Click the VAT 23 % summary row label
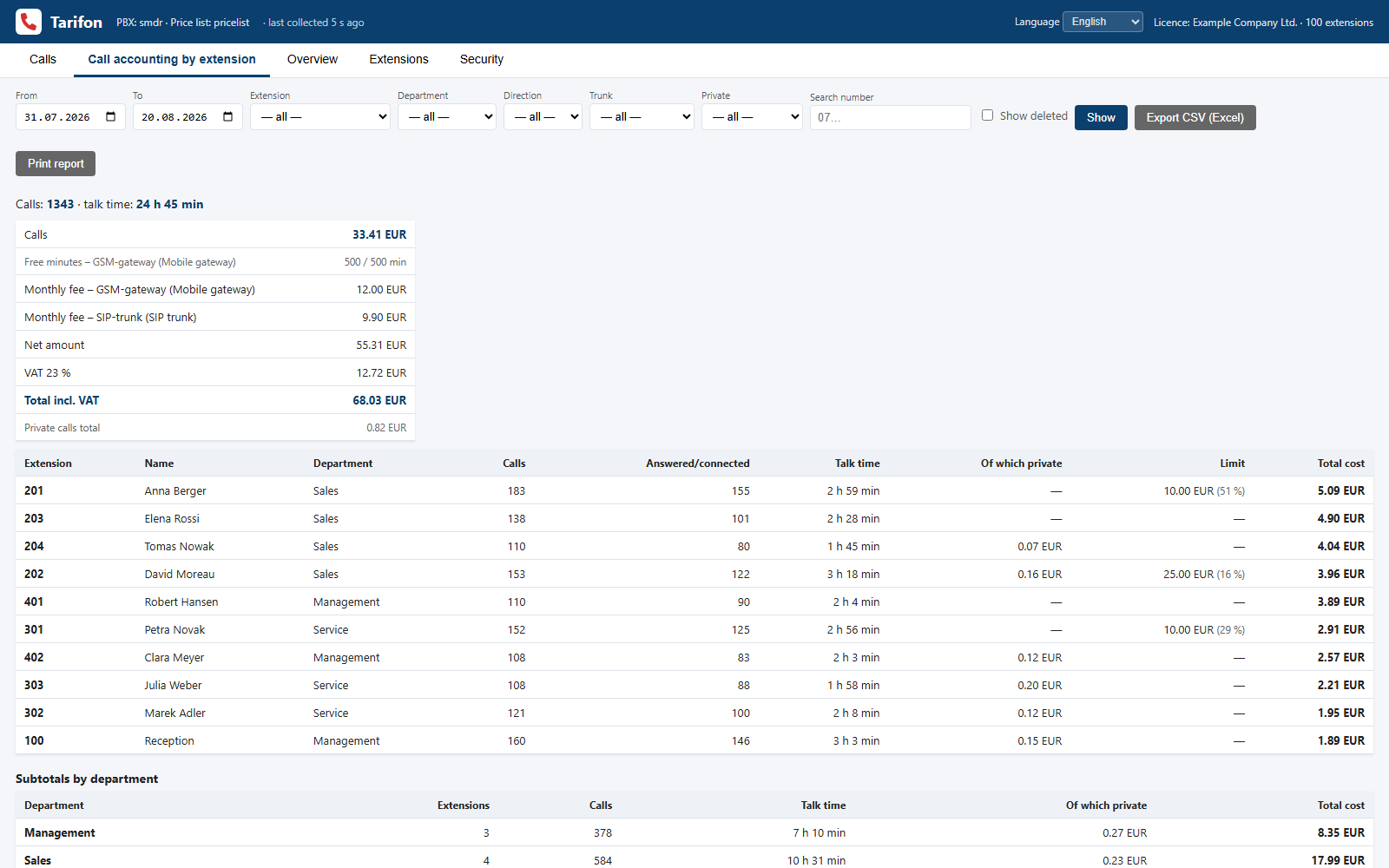Image resolution: width=1389 pixels, height=868 pixels. (x=48, y=372)
